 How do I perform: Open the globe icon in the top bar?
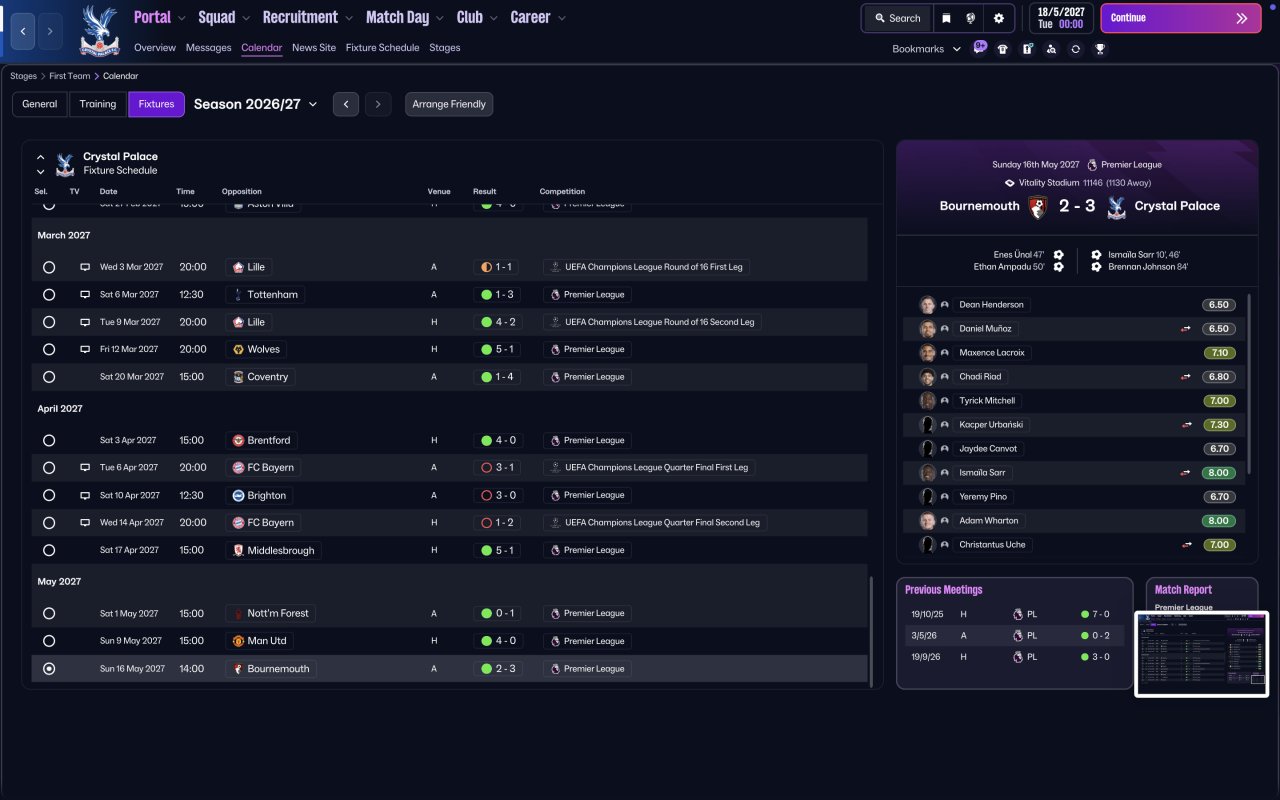971,18
